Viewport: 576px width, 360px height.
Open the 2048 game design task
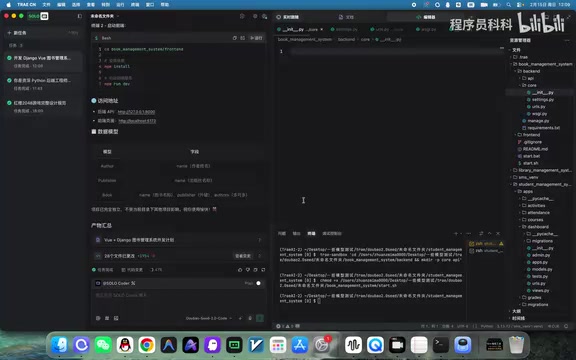point(42,106)
